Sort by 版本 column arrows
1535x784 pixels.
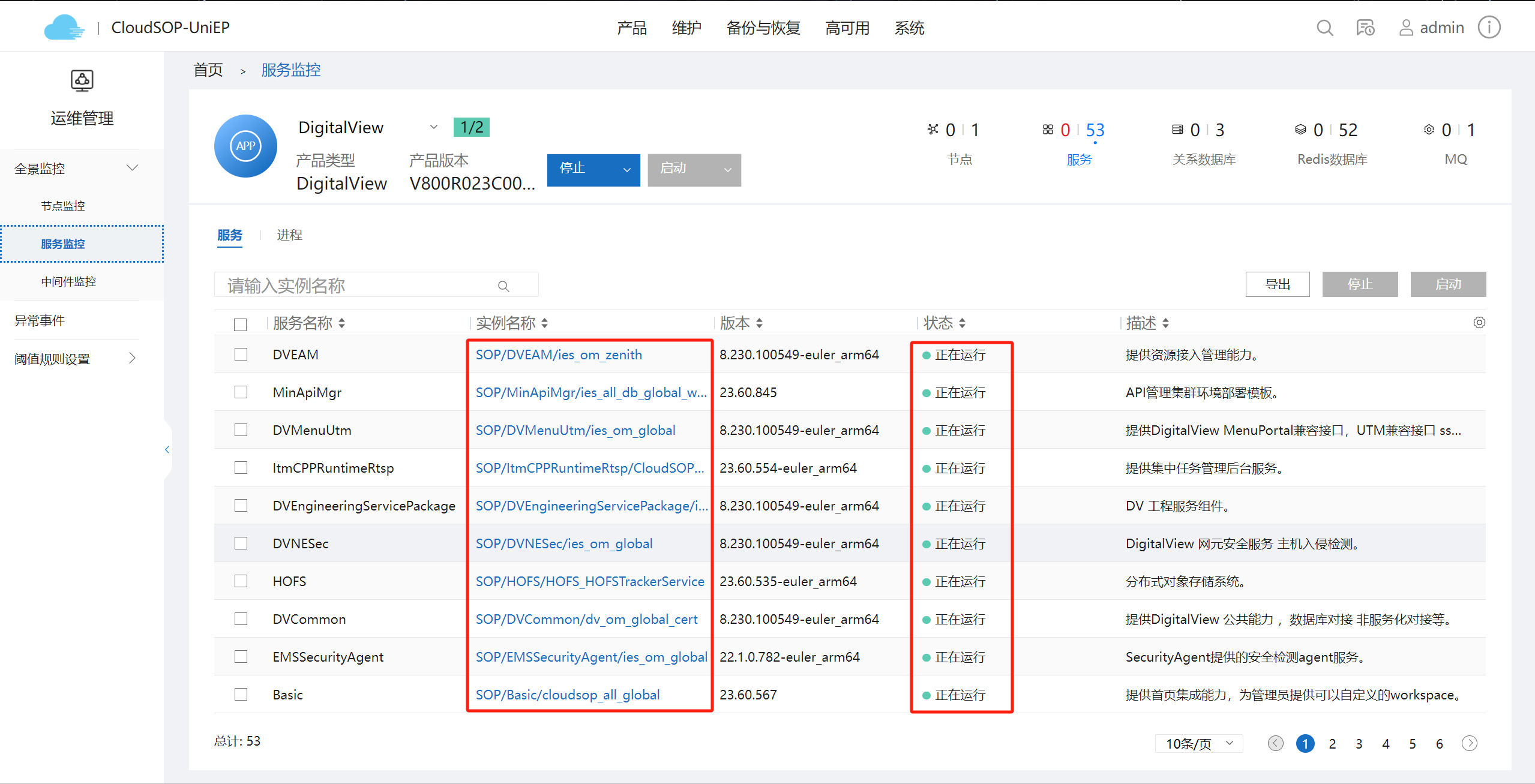click(x=759, y=323)
